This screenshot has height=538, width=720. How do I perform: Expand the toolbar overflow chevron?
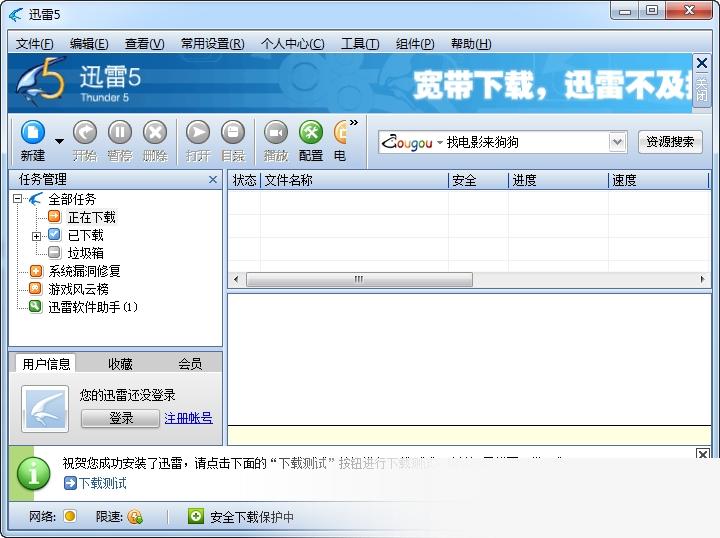point(354,123)
